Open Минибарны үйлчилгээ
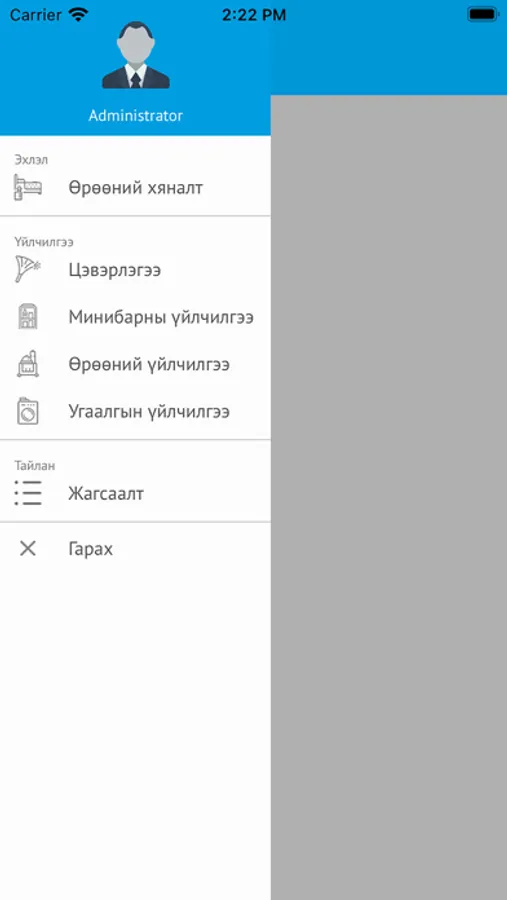 point(135,317)
